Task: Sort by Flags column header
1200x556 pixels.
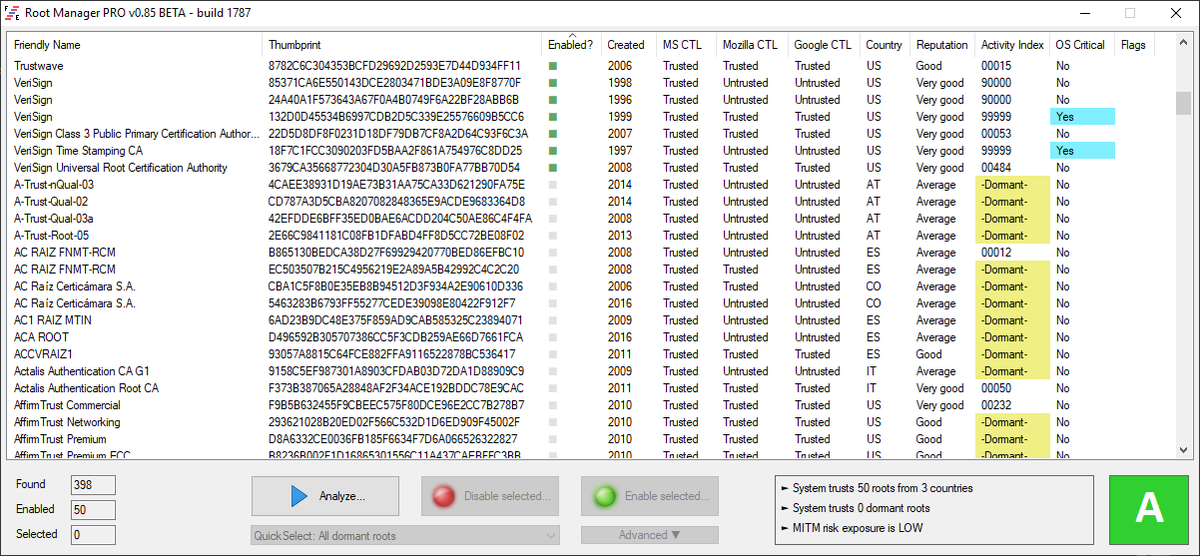Action: coord(1135,45)
